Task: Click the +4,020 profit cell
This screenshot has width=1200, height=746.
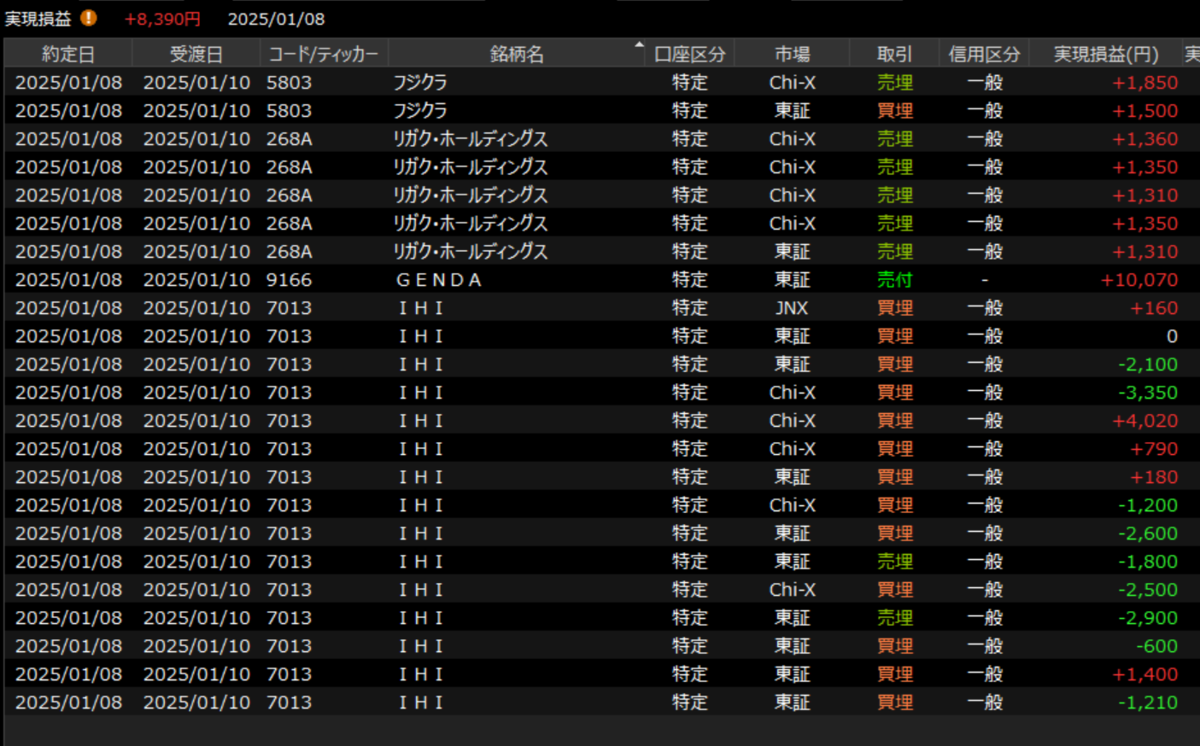Action: [x=1145, y=420]
